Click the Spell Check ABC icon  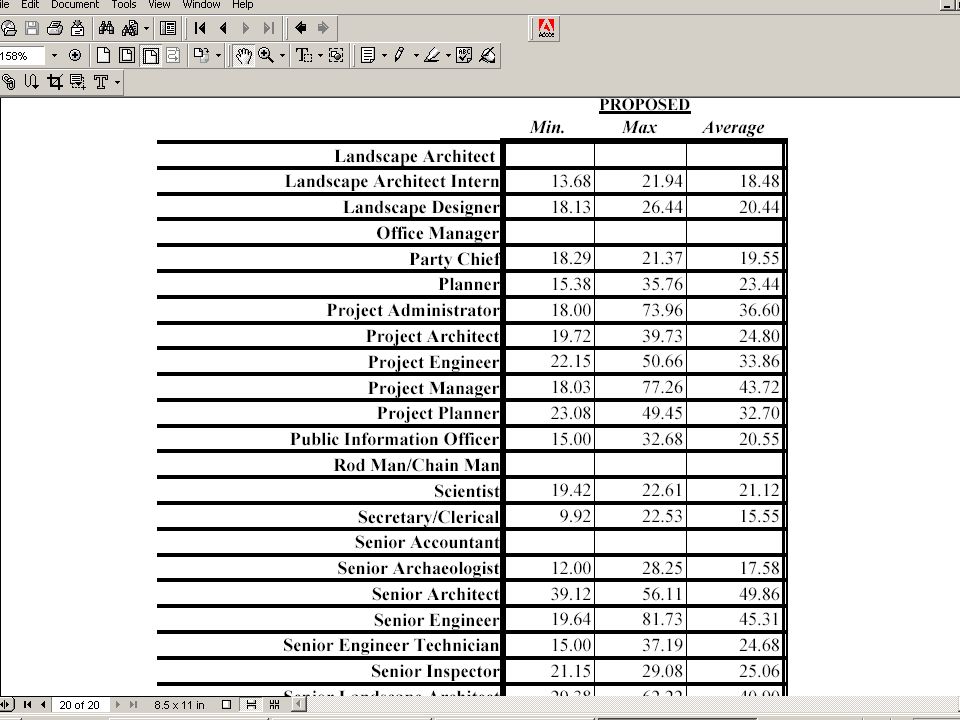(464, 56)
